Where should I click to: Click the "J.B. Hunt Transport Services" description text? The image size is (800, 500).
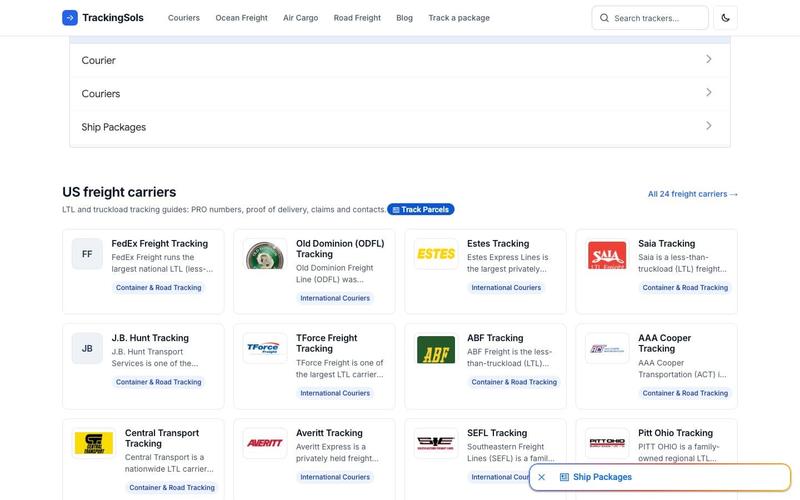coord(155,358)
